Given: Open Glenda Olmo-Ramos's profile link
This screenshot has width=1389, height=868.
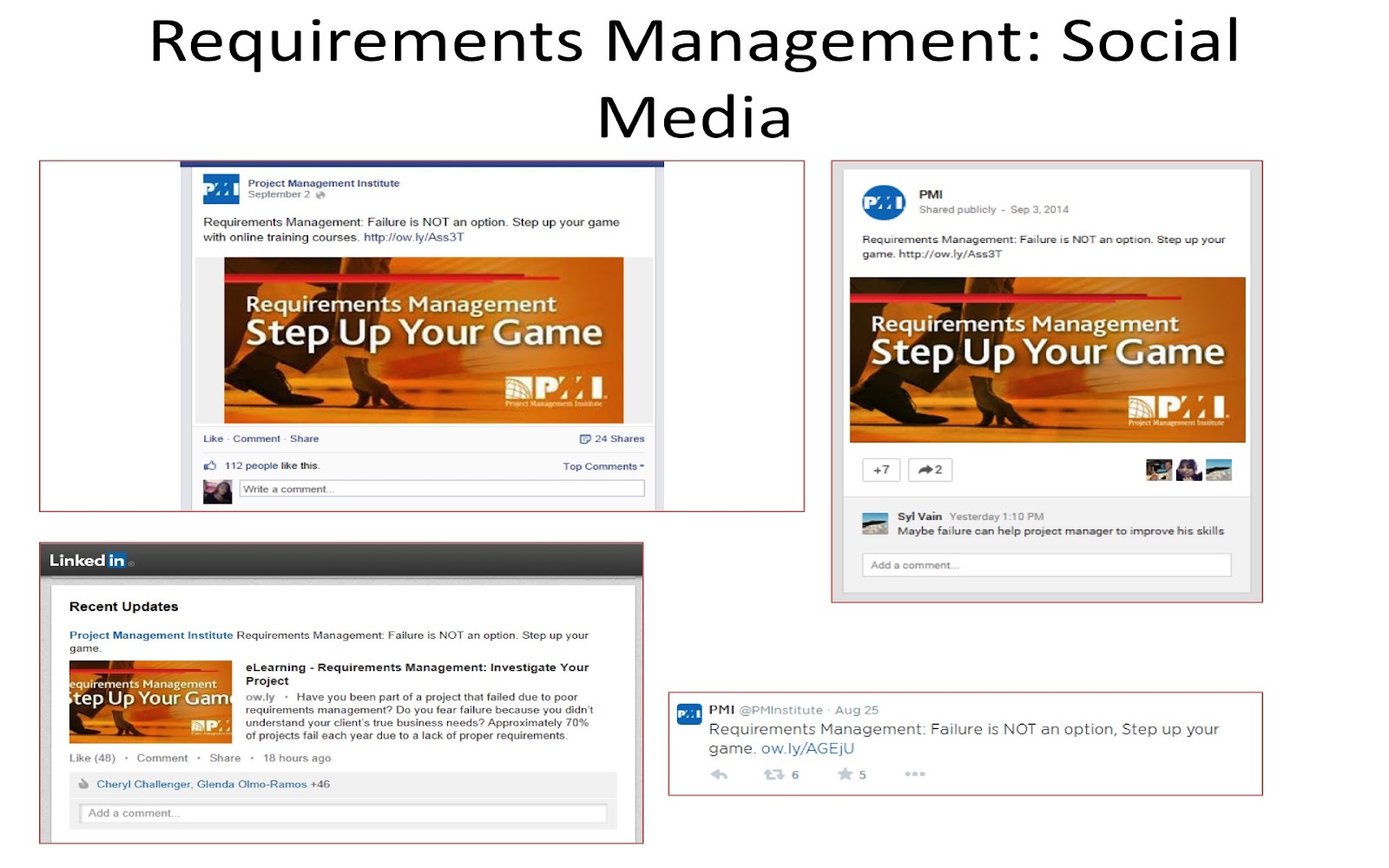Looking at the screenshot, I should tap(252, 784).
